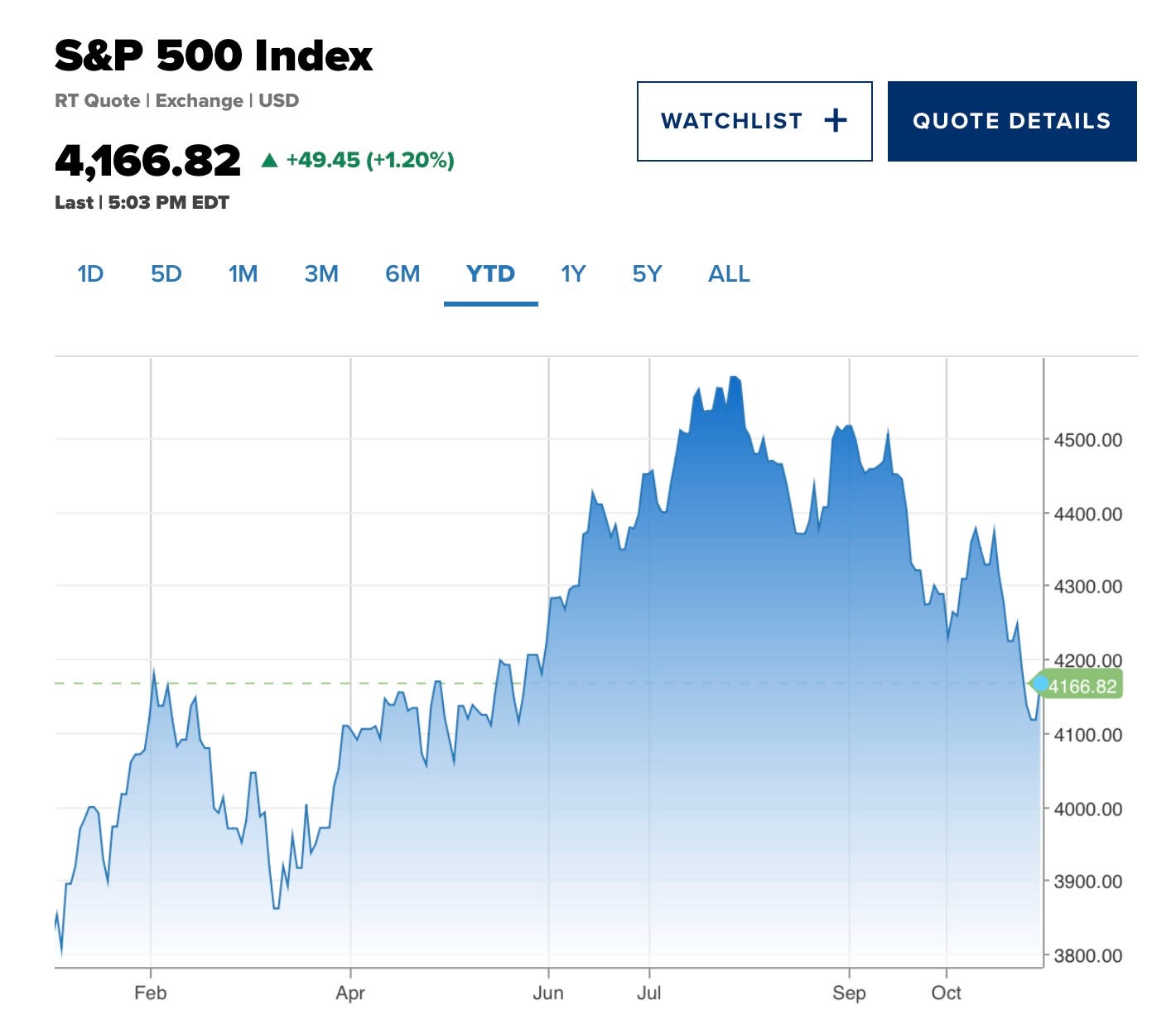The width and height of the screenshot is (1176, 1034).
Task: Click the Jul marker on time axis
Action: point(648,993)
